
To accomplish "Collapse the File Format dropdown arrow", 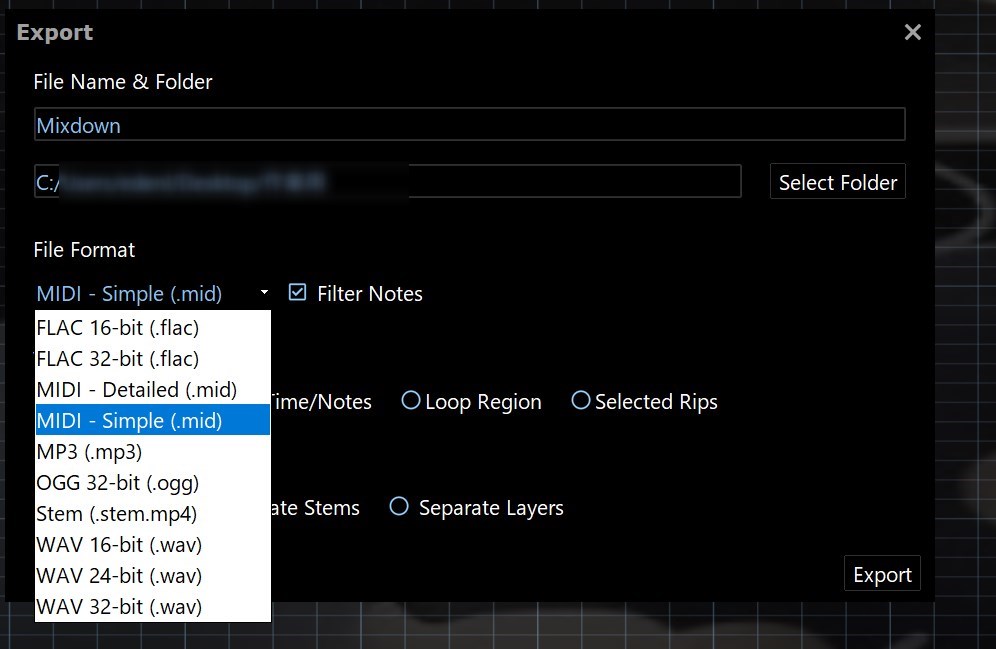I will pos(264,293).
